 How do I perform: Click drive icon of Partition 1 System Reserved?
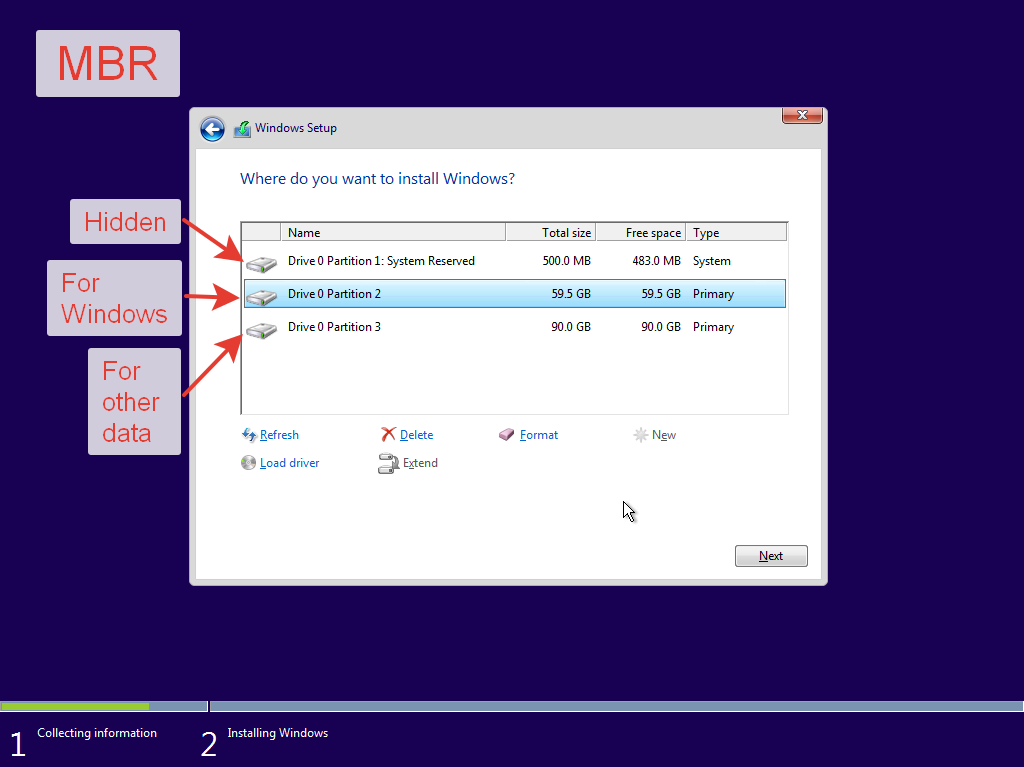pos(261,264)
